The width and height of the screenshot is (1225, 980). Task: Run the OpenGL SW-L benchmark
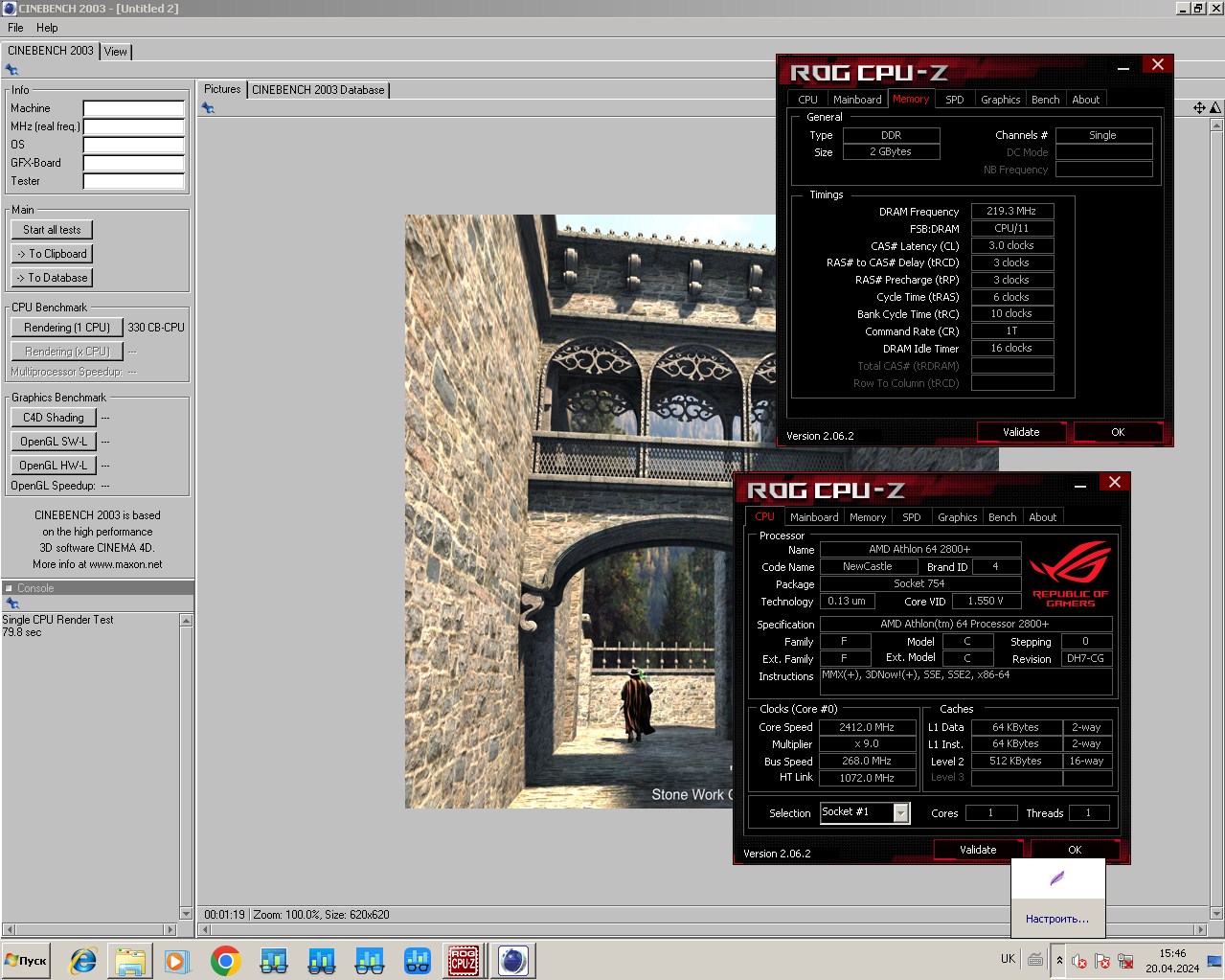(x=54, y=442)
